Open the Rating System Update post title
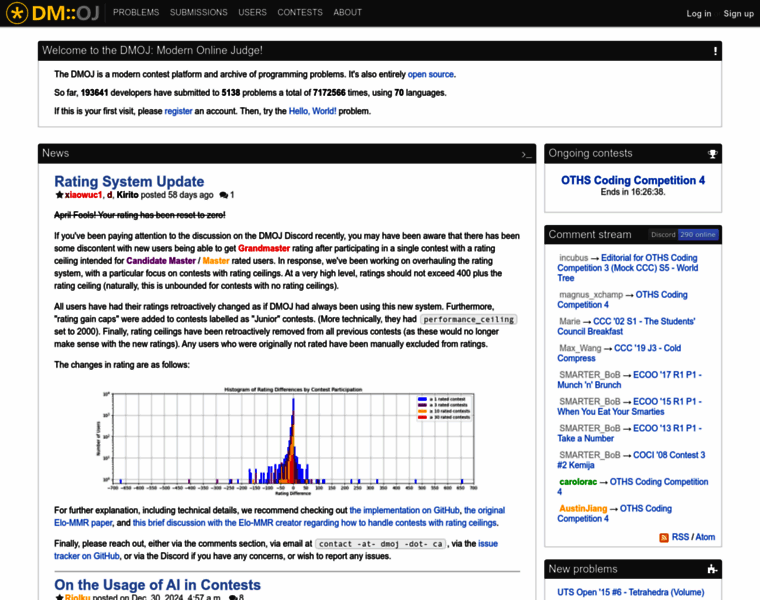The height and width of the screenshot is (600, 760). [129, 181]
